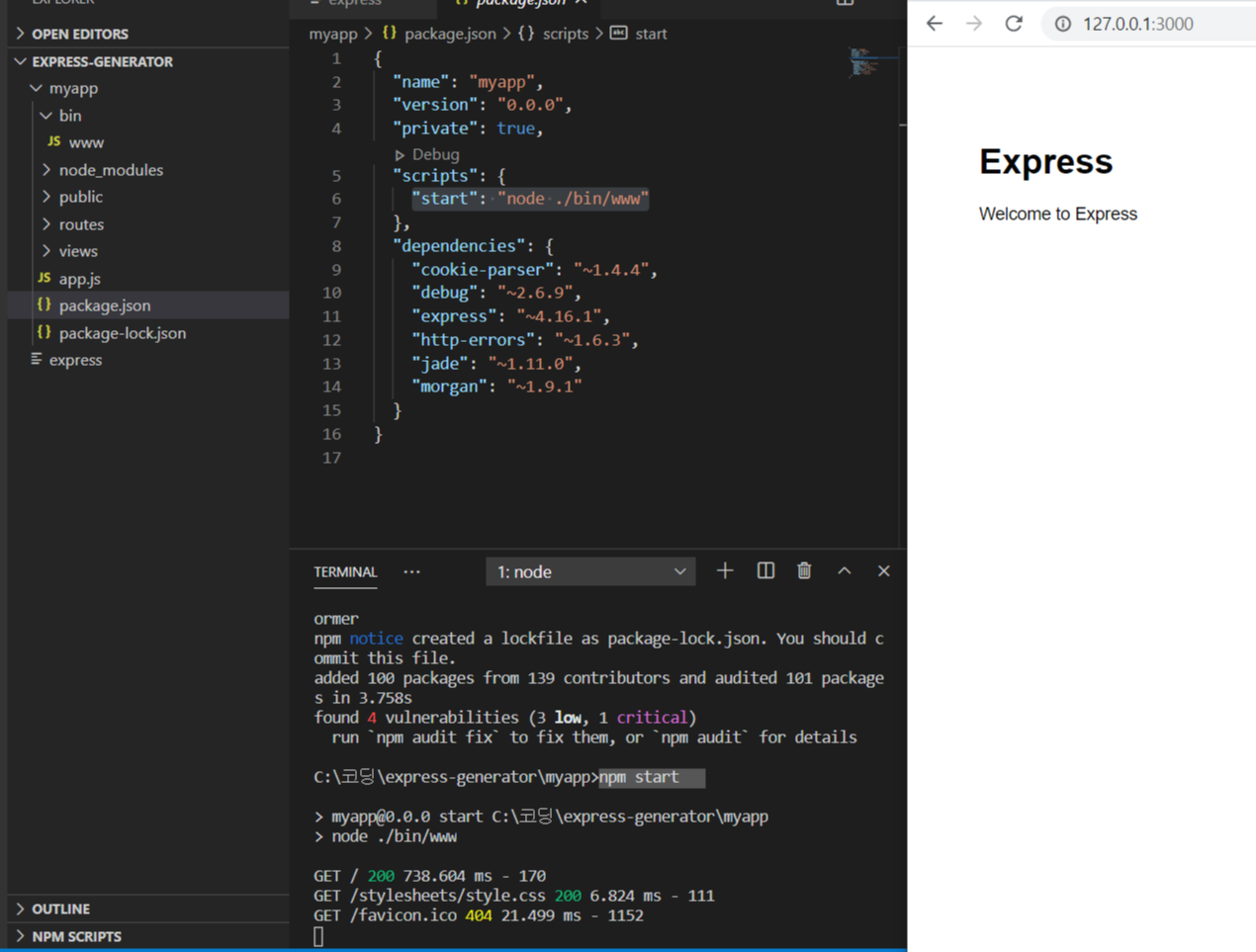Click scripts in the breadcrumb

[565, 34]
